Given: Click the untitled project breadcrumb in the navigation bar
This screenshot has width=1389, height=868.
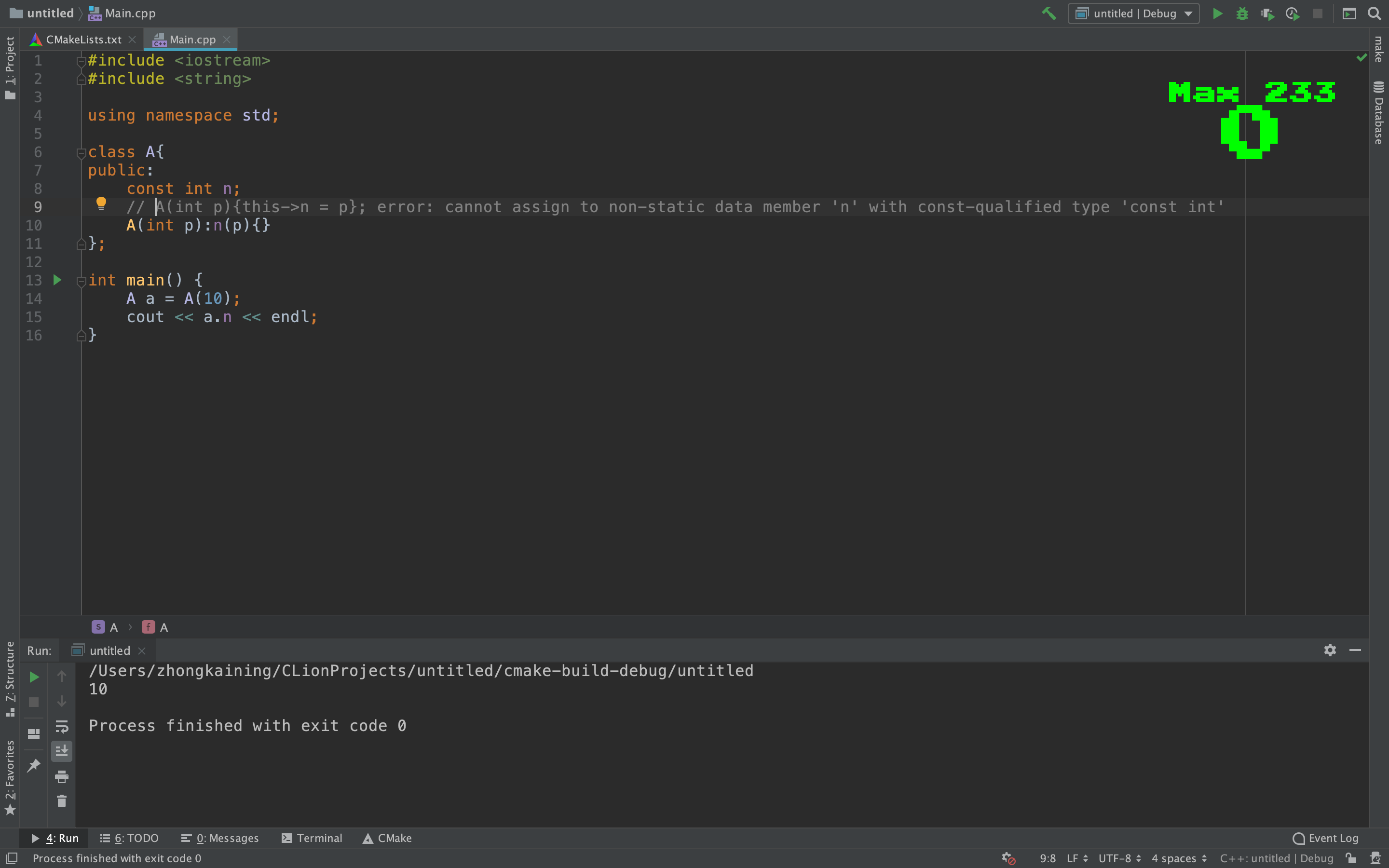Looking at the screenshot, I should 42,13.
